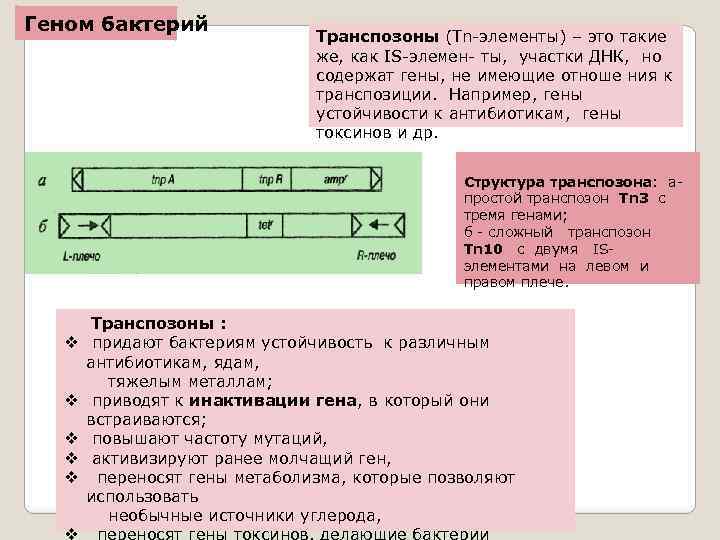Click bullet icon before 'активизируют ранее молчащий ген'
Screen dimensions: 720x540
tap(72, 458)
